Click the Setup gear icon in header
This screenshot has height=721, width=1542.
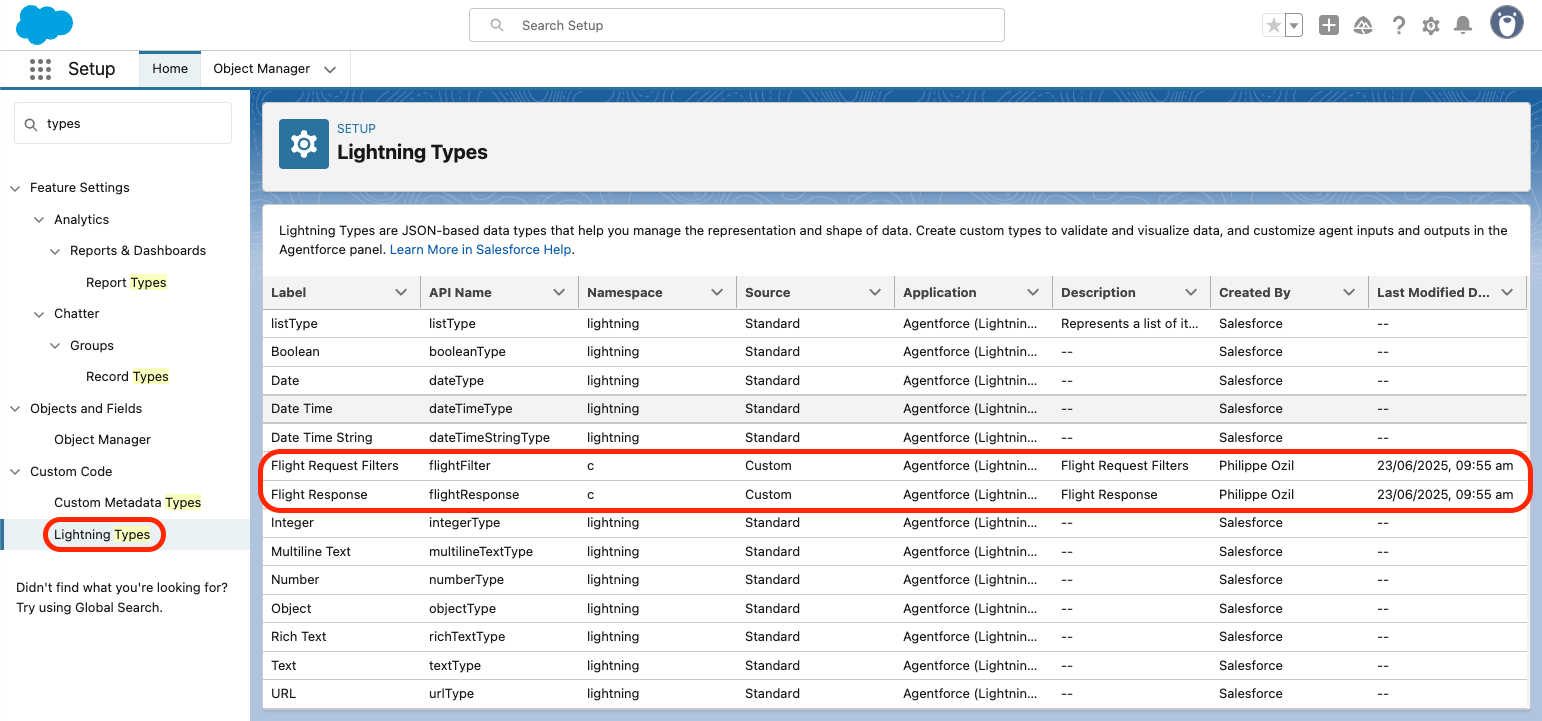[x=1431, y=26]
